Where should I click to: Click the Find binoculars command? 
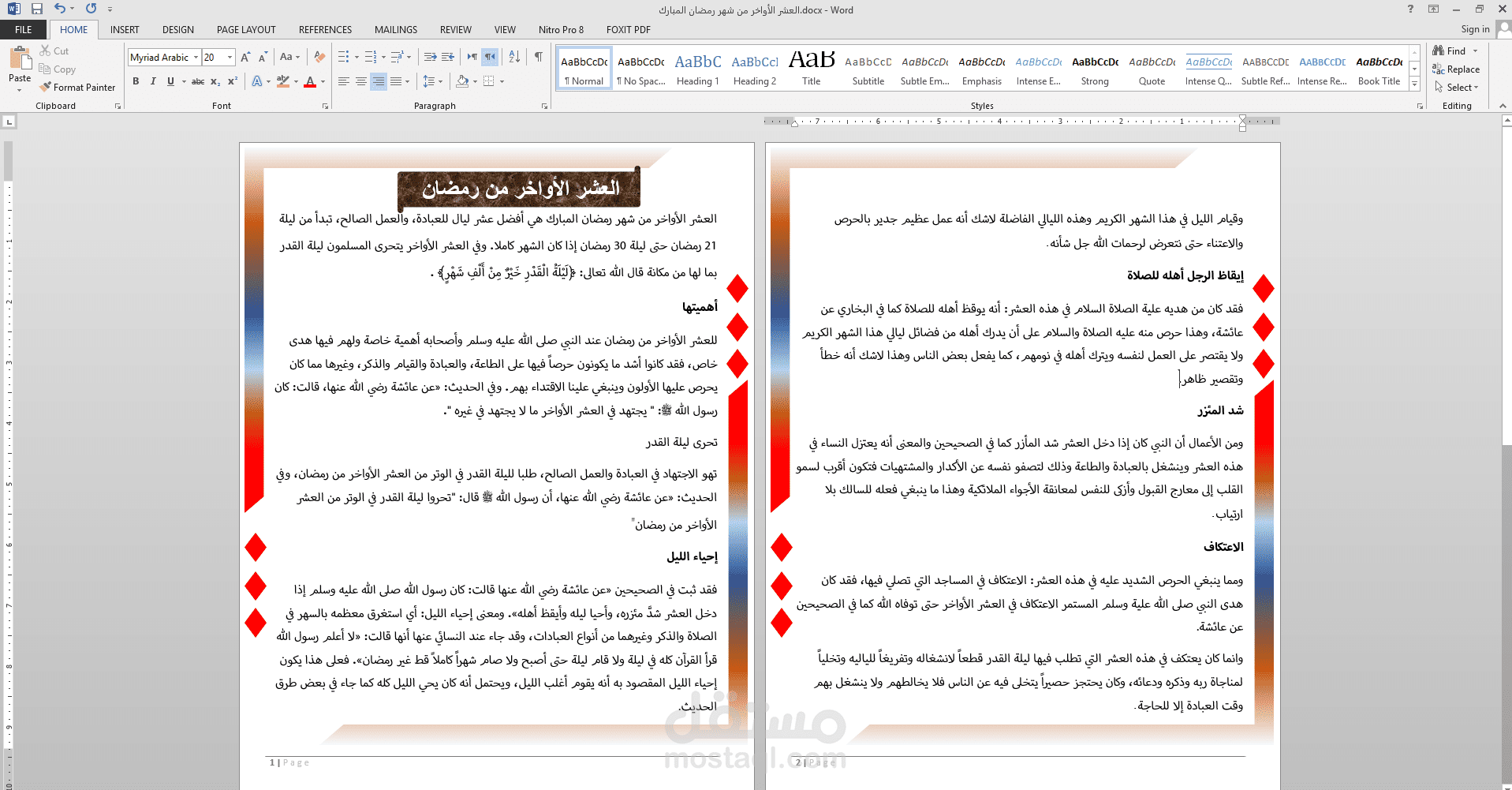pyautogui.click(x=1450, y=51)
